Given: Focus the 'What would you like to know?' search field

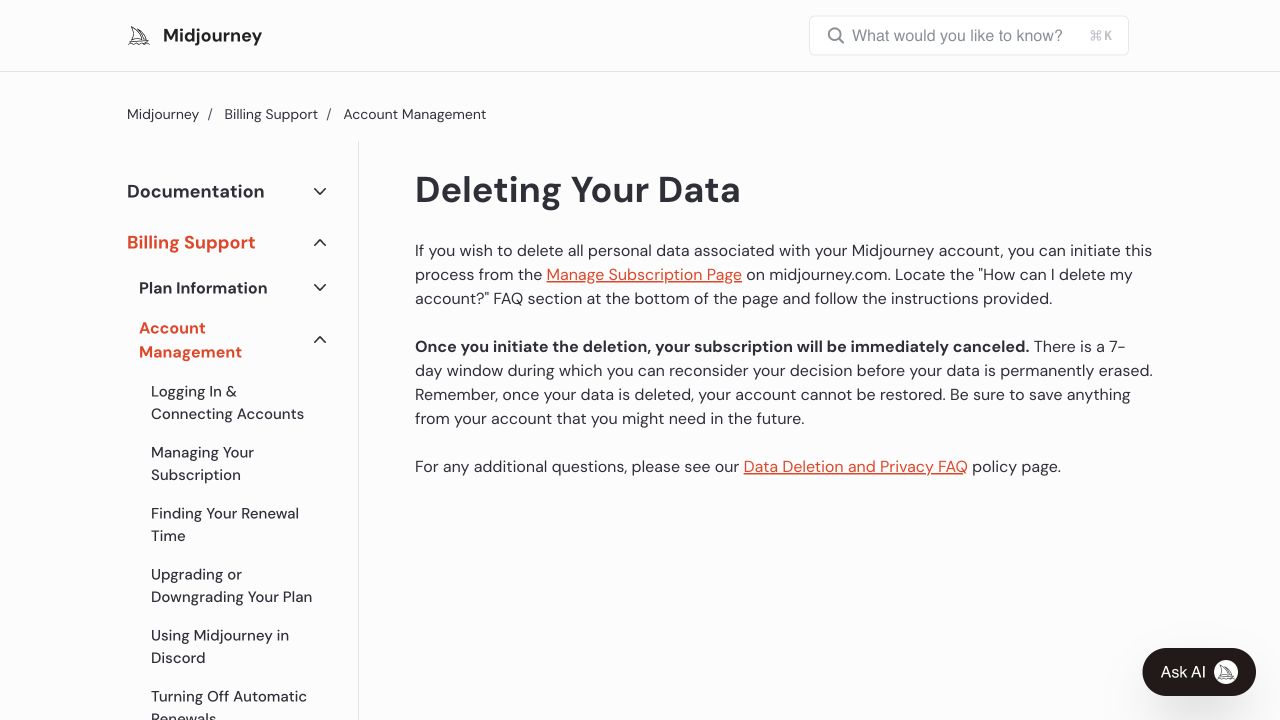Looking at the screenshot, I should point(969,36).
